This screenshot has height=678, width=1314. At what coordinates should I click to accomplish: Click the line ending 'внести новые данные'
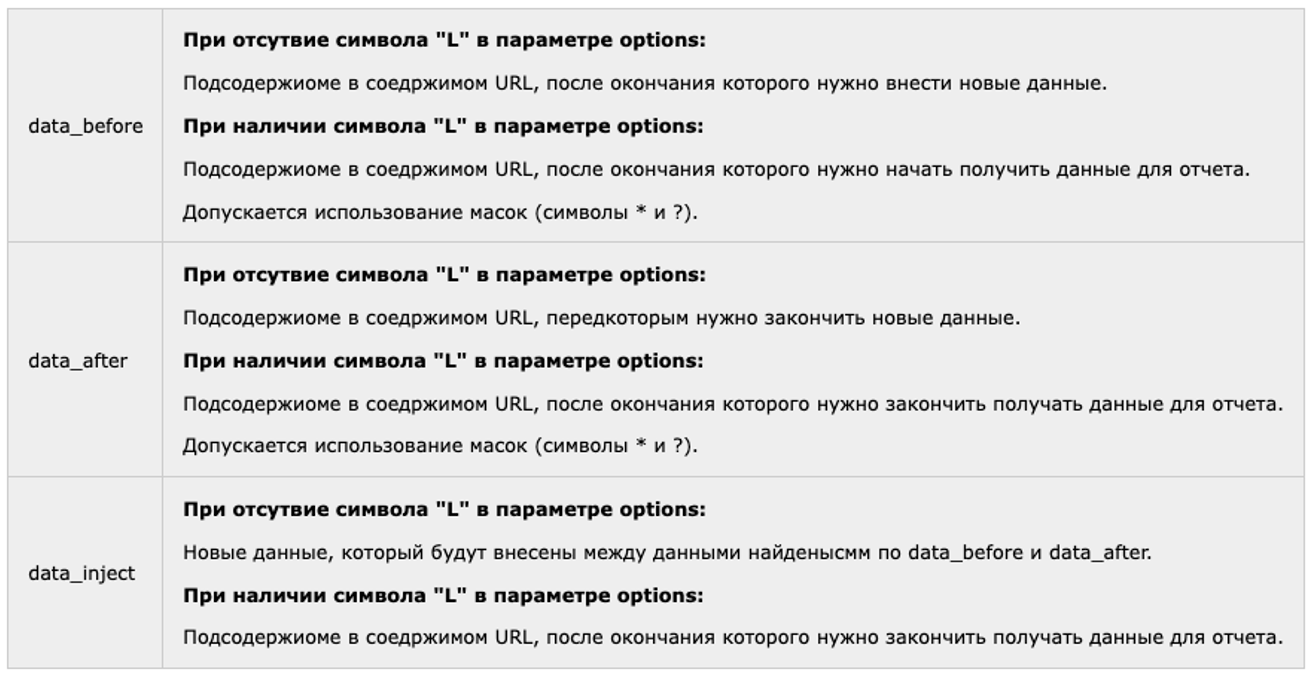click(x=644, y=84)
